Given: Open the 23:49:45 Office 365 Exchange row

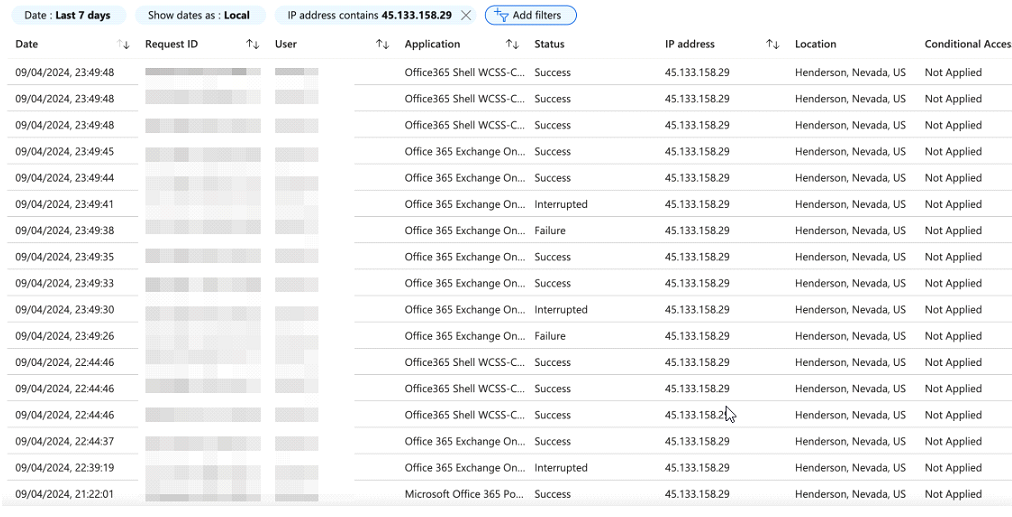Looking at the screenshot, I should point(464,152).
